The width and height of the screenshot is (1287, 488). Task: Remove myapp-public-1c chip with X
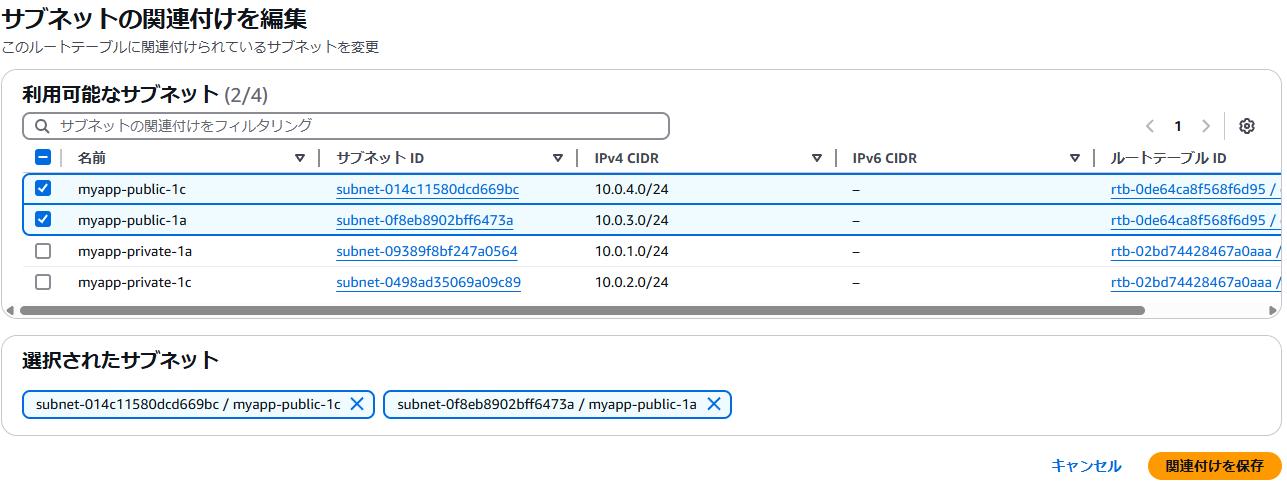tap(357, 404)
